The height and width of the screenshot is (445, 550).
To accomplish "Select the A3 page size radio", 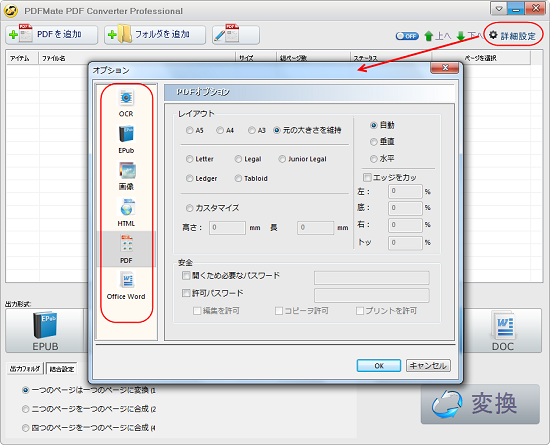I will tap(251, 130).
